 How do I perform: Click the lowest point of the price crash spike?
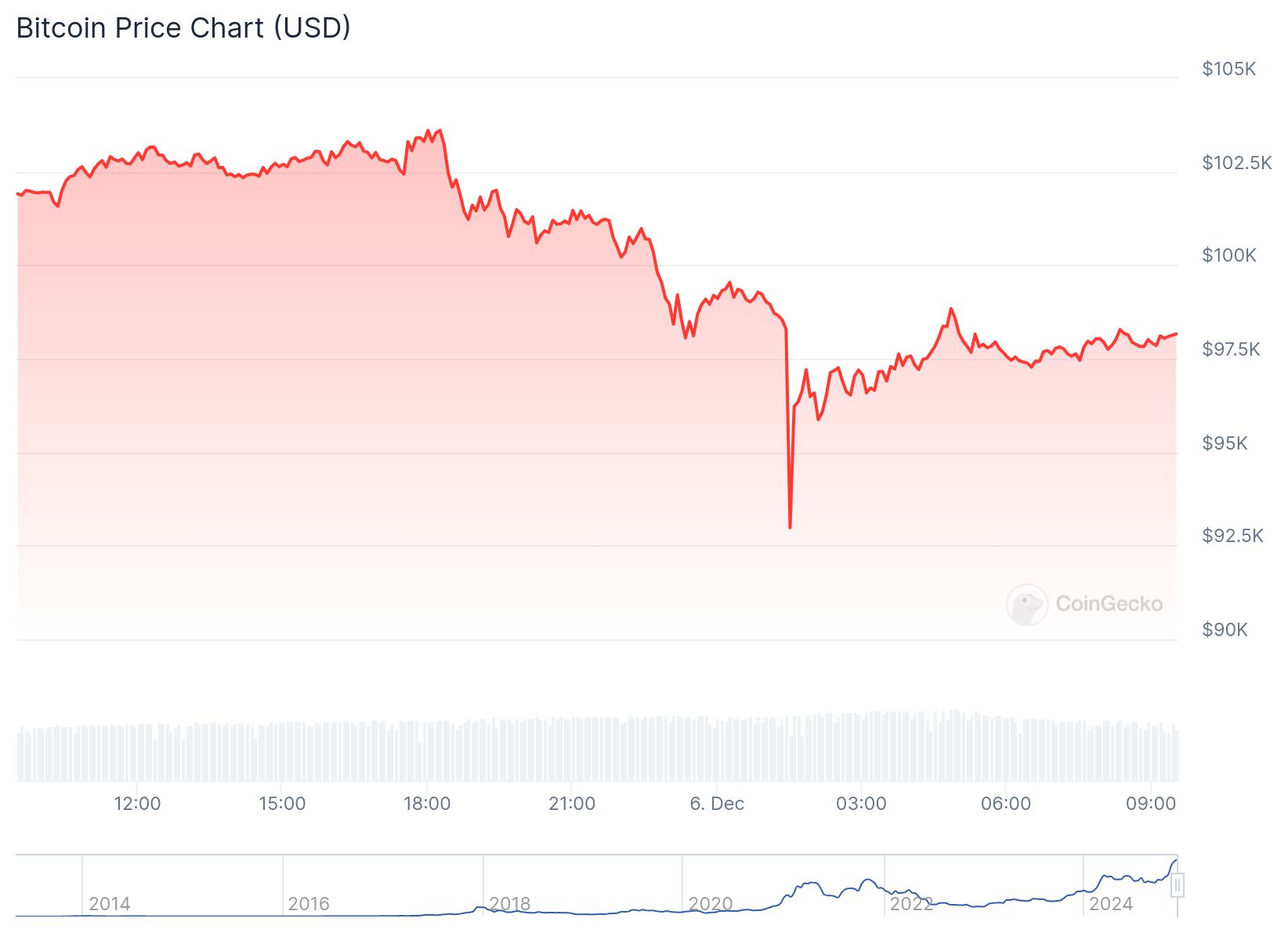tap(790, 527)
